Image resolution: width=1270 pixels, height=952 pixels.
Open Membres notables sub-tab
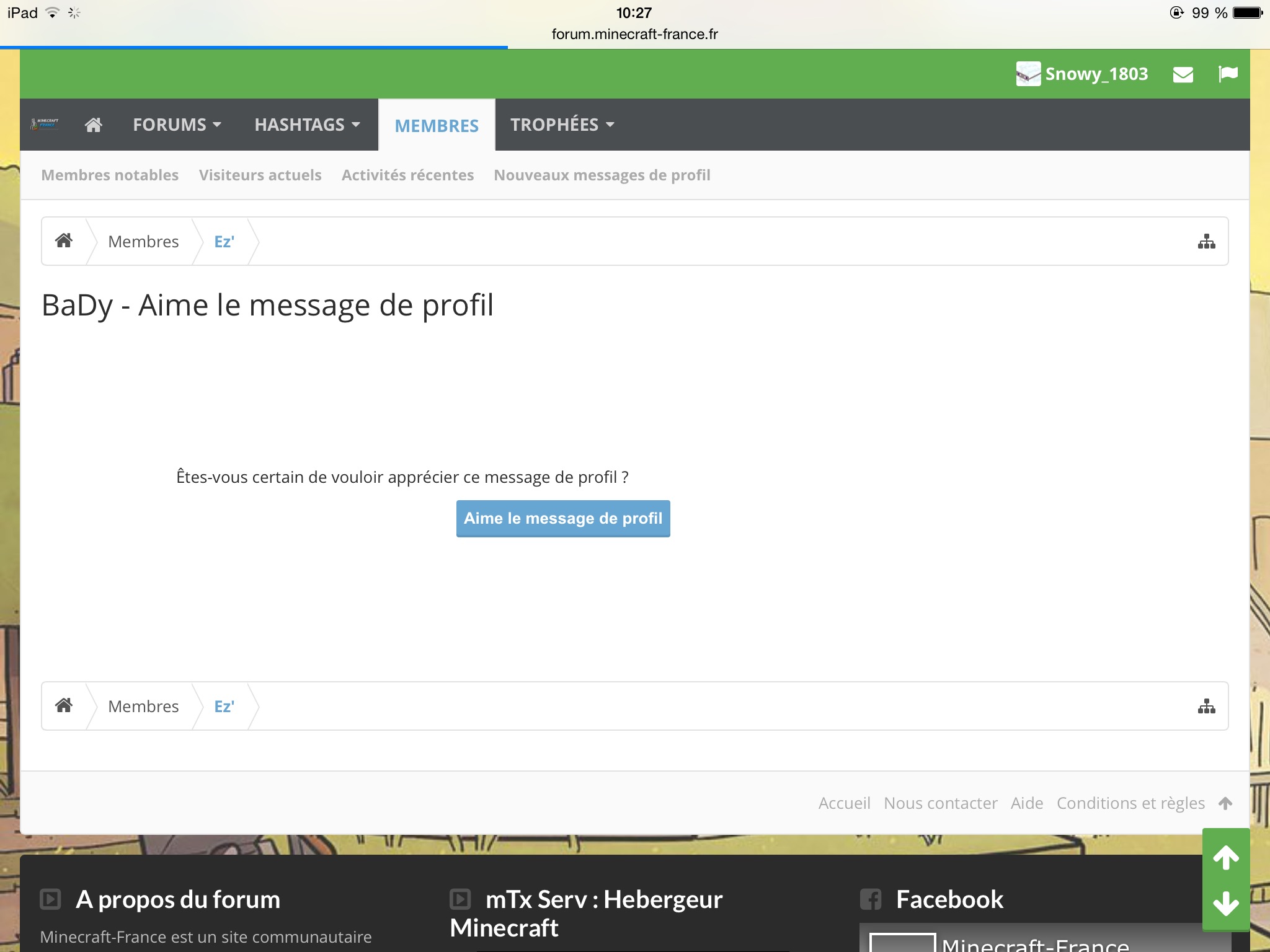pyautogui.click(x=110, y=175)
